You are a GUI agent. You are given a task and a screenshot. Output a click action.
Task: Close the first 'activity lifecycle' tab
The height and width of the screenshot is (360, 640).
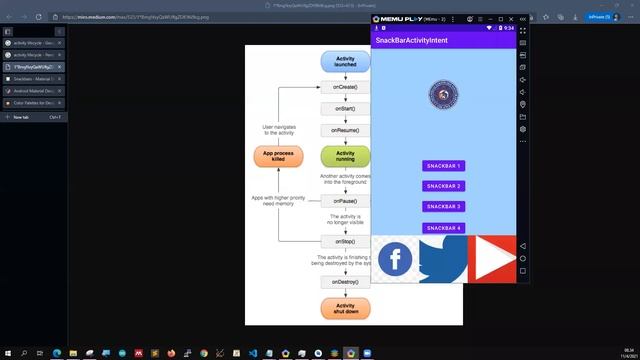pyautogui.click(x=60, y=43)
